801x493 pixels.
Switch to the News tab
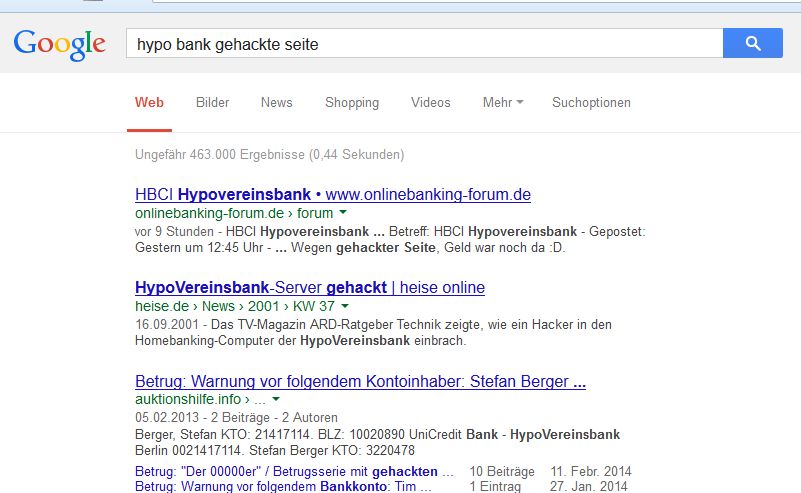tap(276, 103)
